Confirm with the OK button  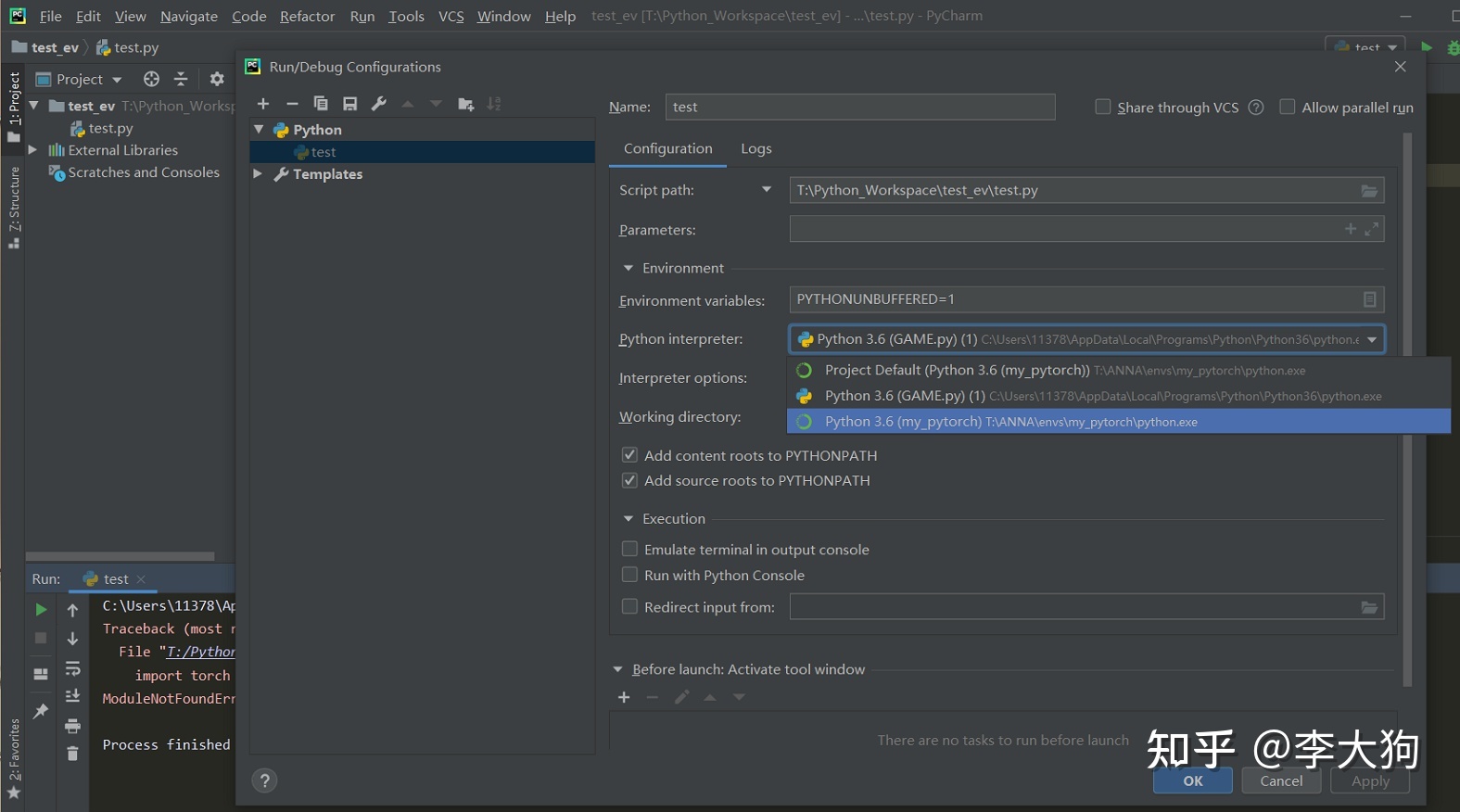click(1193, 780)
